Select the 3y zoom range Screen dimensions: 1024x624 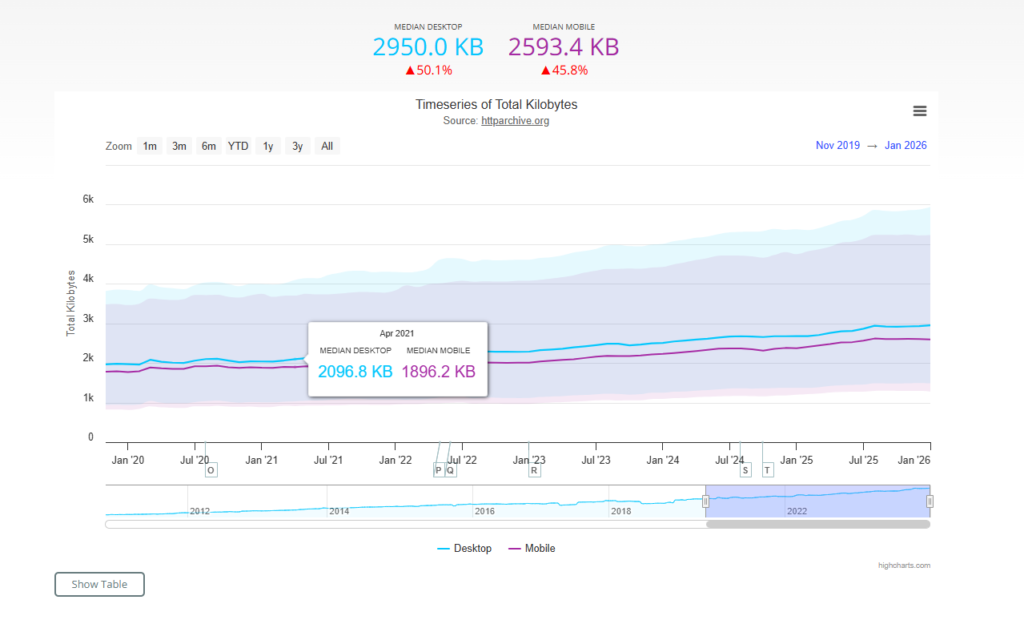[297, 146]
